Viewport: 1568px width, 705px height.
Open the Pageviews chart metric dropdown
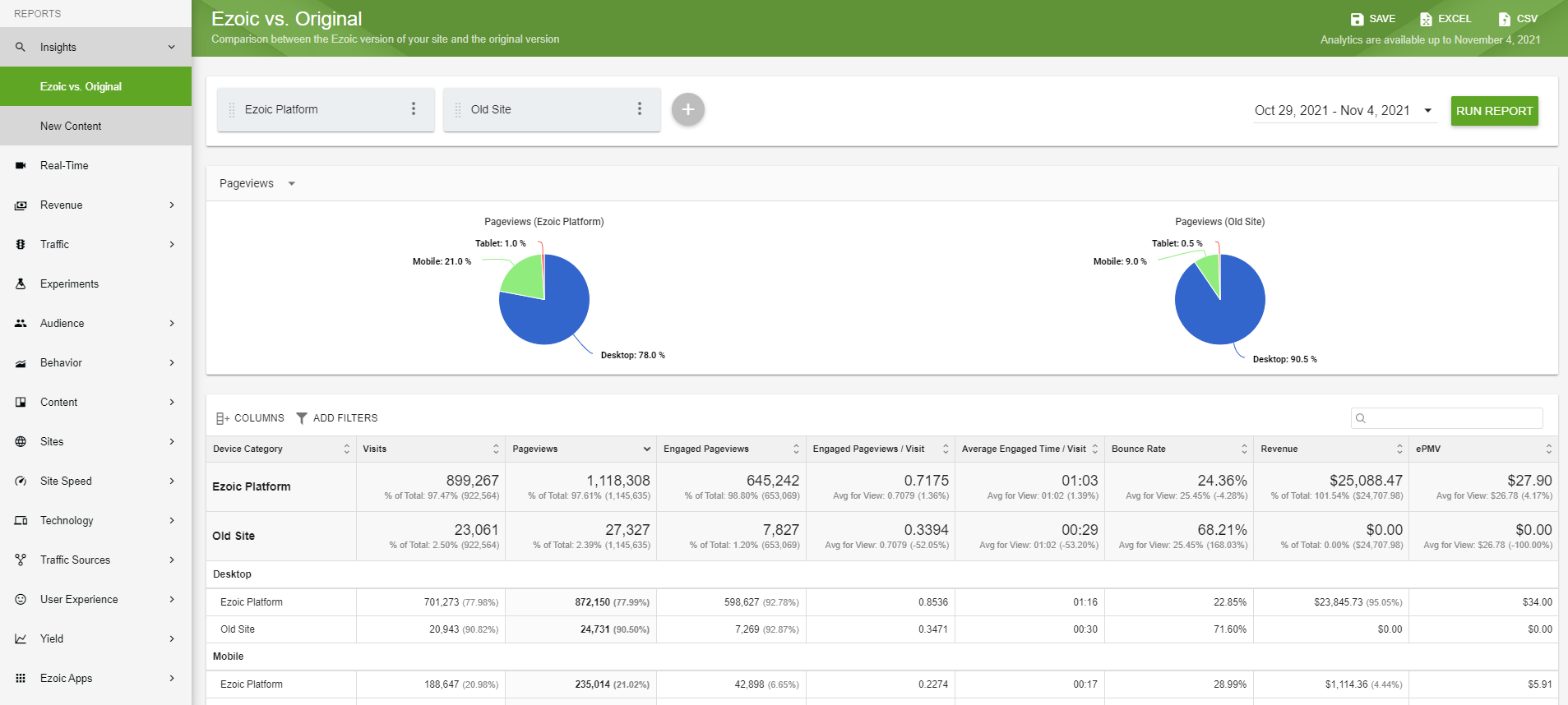257,184
